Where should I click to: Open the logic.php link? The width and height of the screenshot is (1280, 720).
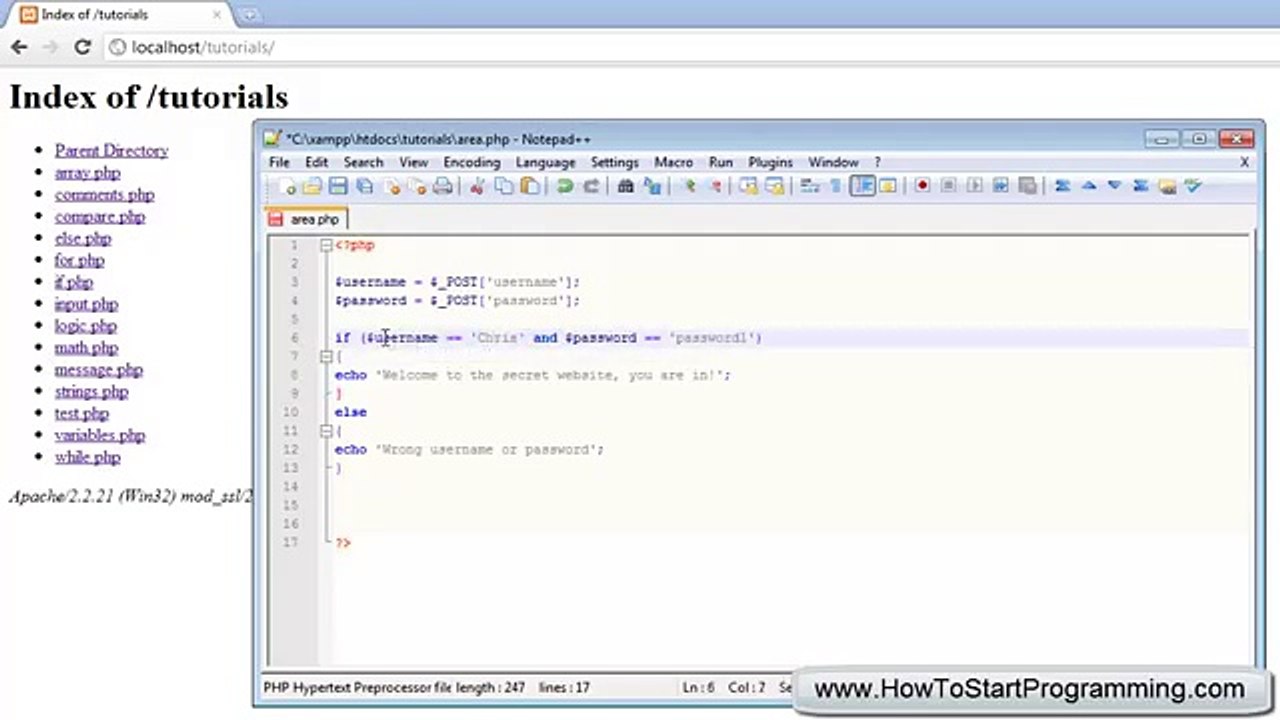pyautogui.click(x=86, y=326)
